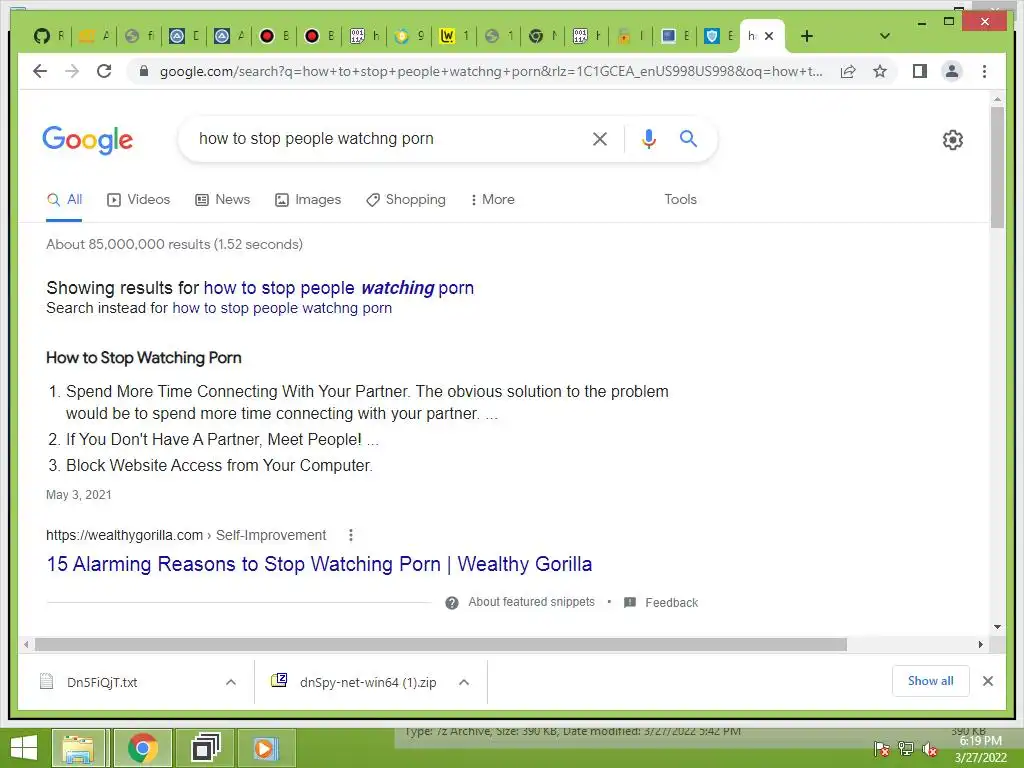
Task: Show all downloads
Action: pos(931,681)
